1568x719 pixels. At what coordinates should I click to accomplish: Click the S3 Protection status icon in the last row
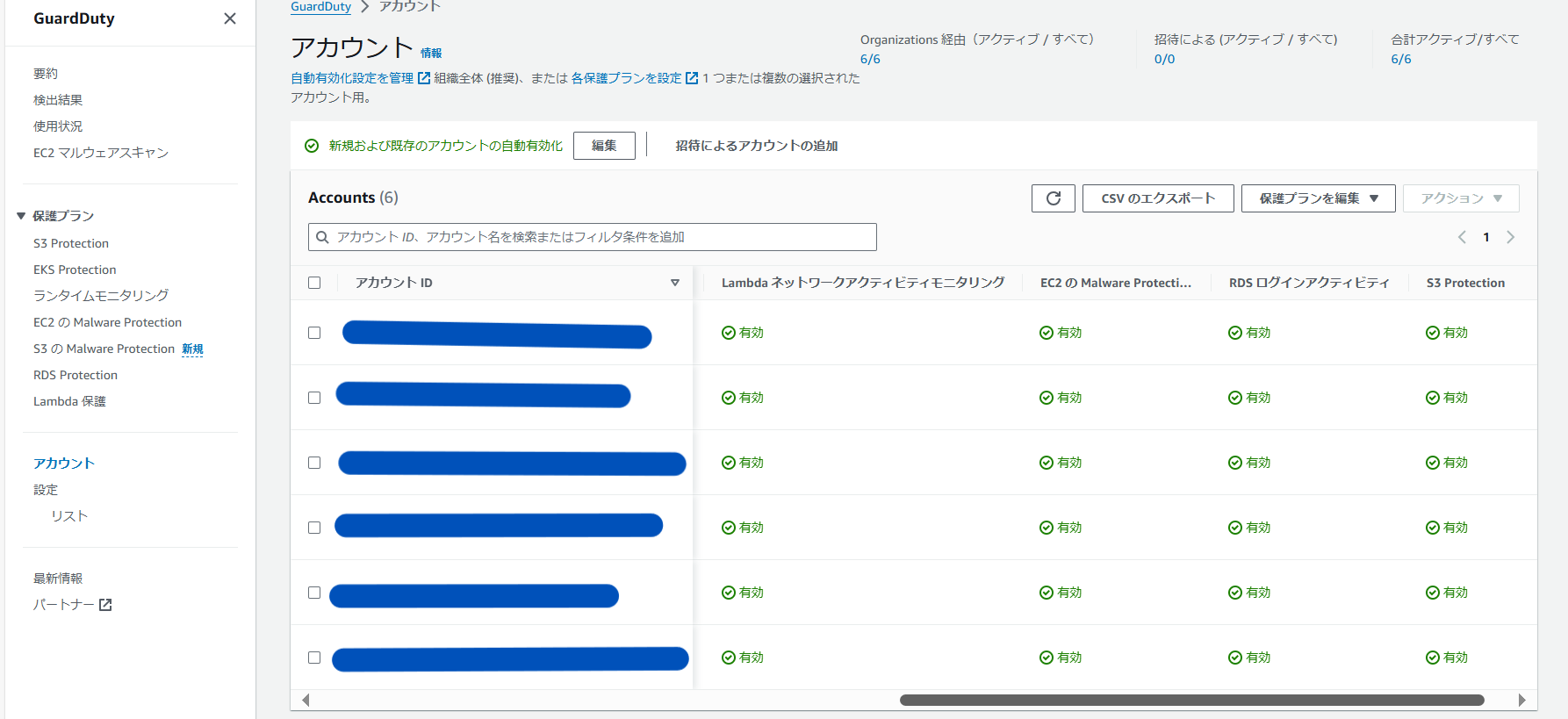[x=1433, y=658]
